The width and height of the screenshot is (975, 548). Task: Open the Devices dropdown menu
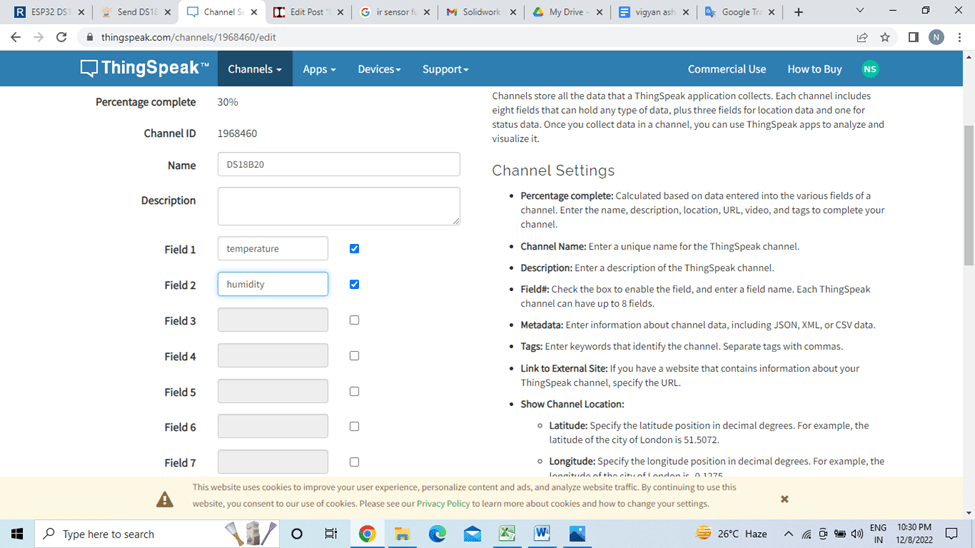(379, 69)
